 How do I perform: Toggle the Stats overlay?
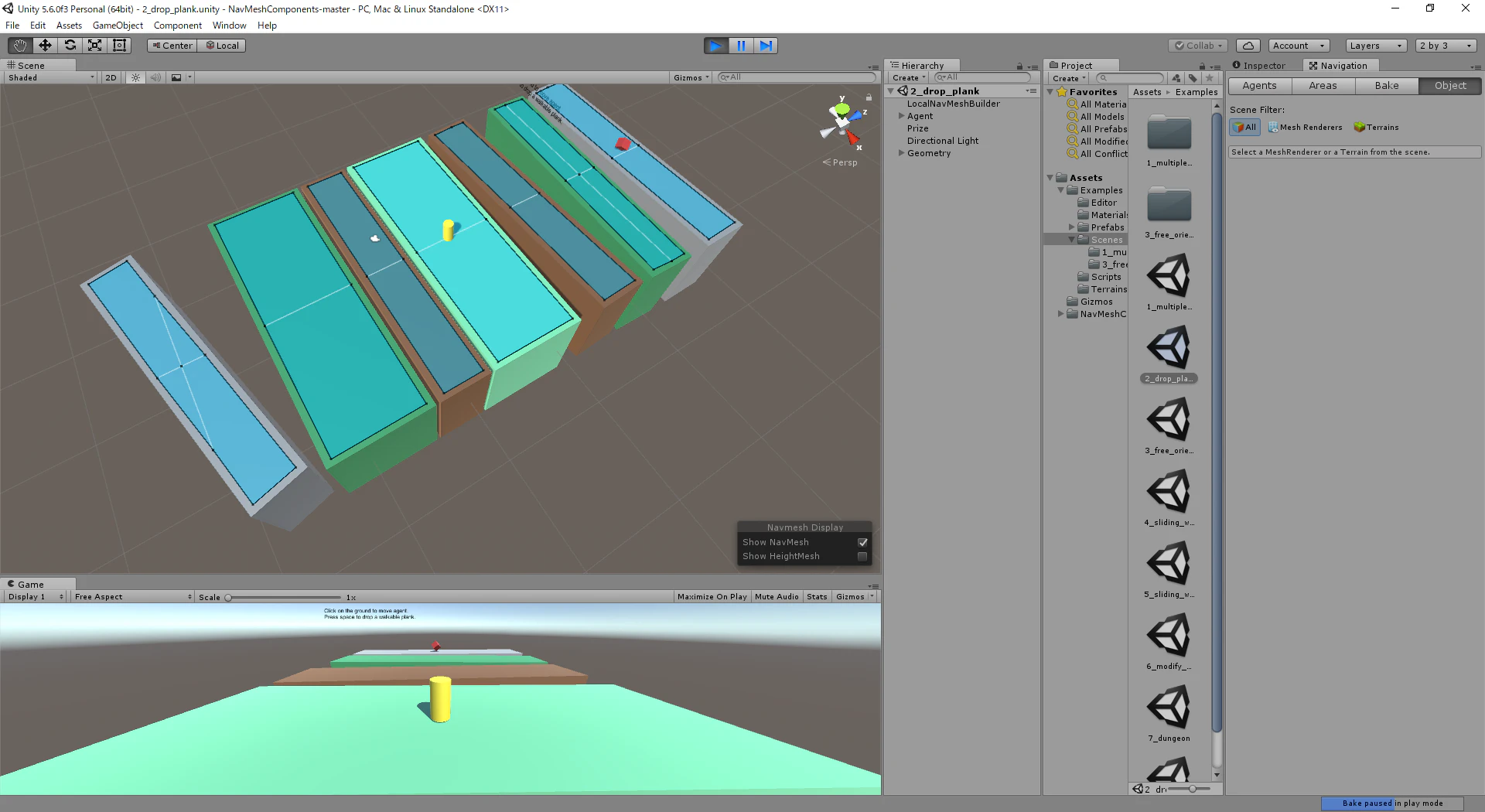[817, 596]
